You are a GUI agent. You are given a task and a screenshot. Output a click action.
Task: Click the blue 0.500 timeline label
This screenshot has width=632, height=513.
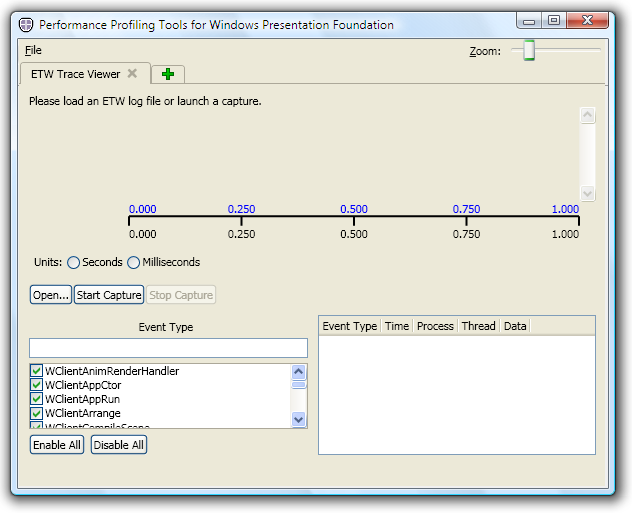pyautogui.click(x=354, y=209)
